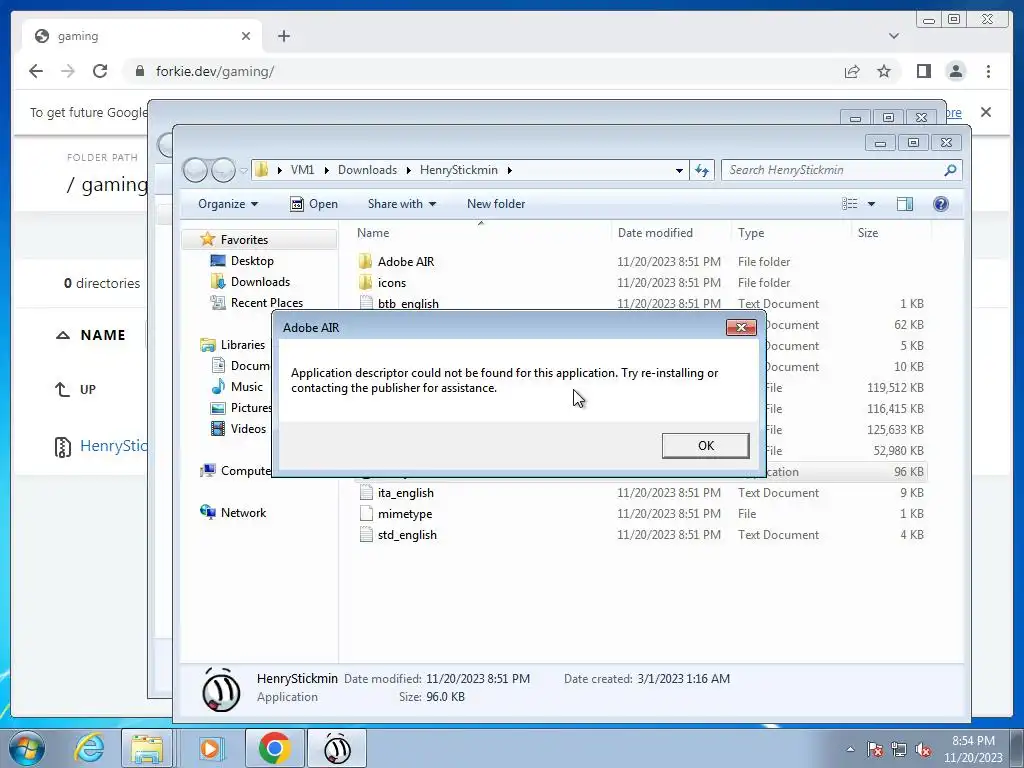Image resolution: width=1024 pixels, height=768 pixels.
Task: Dismiss the Chrome update infobar
Action: [986, 112]
